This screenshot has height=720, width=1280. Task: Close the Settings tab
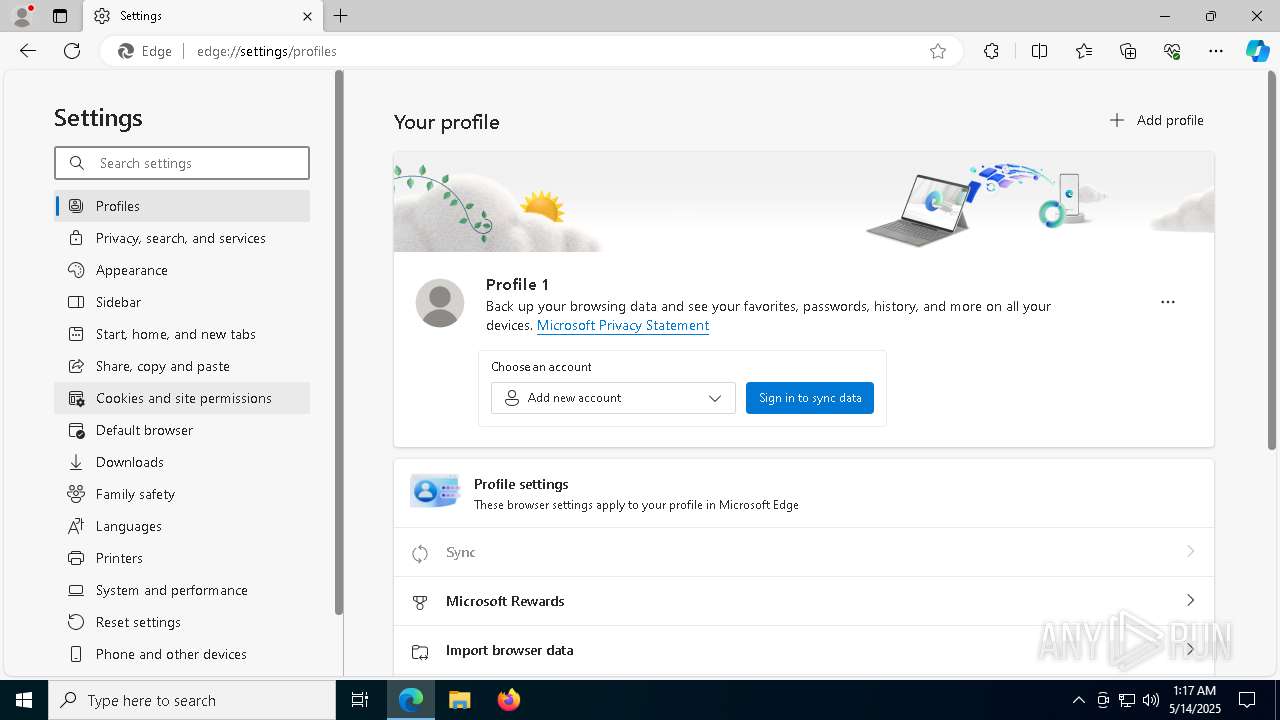pyautogui.click(x=307, y=16)
